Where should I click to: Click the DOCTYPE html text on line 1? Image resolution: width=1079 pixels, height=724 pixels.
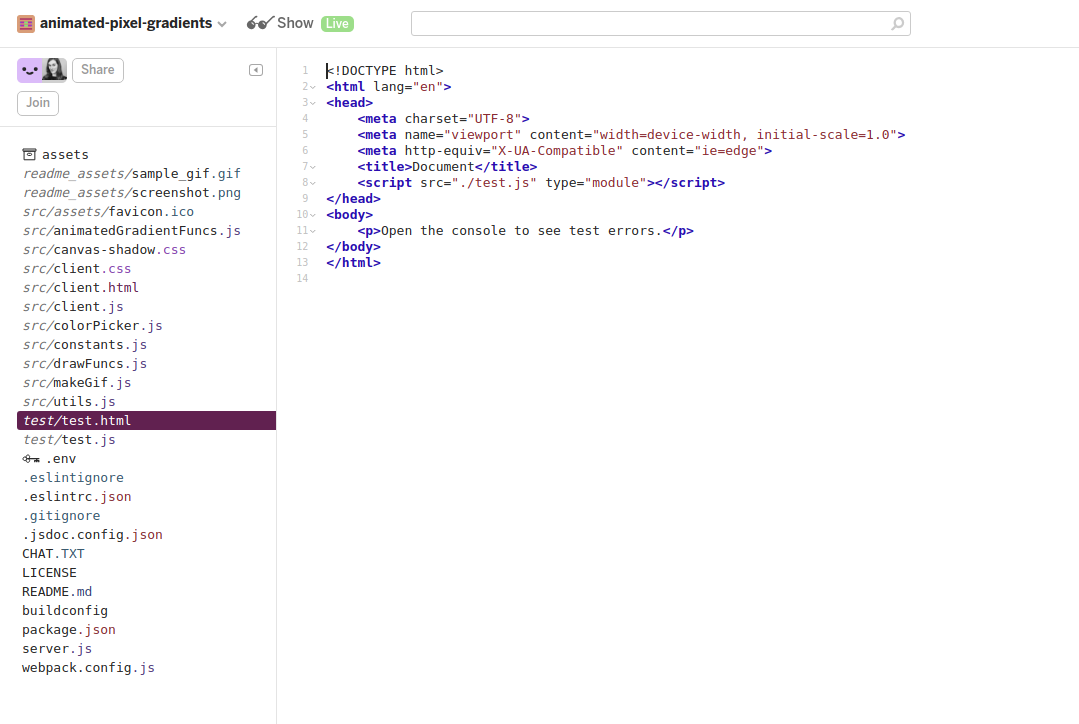point(385,71)
